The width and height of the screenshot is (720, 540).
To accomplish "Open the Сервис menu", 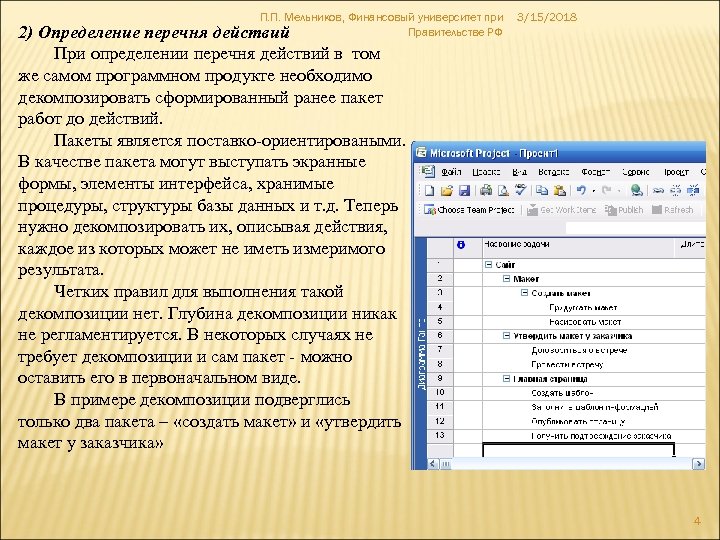I will (x=636, y=172).
